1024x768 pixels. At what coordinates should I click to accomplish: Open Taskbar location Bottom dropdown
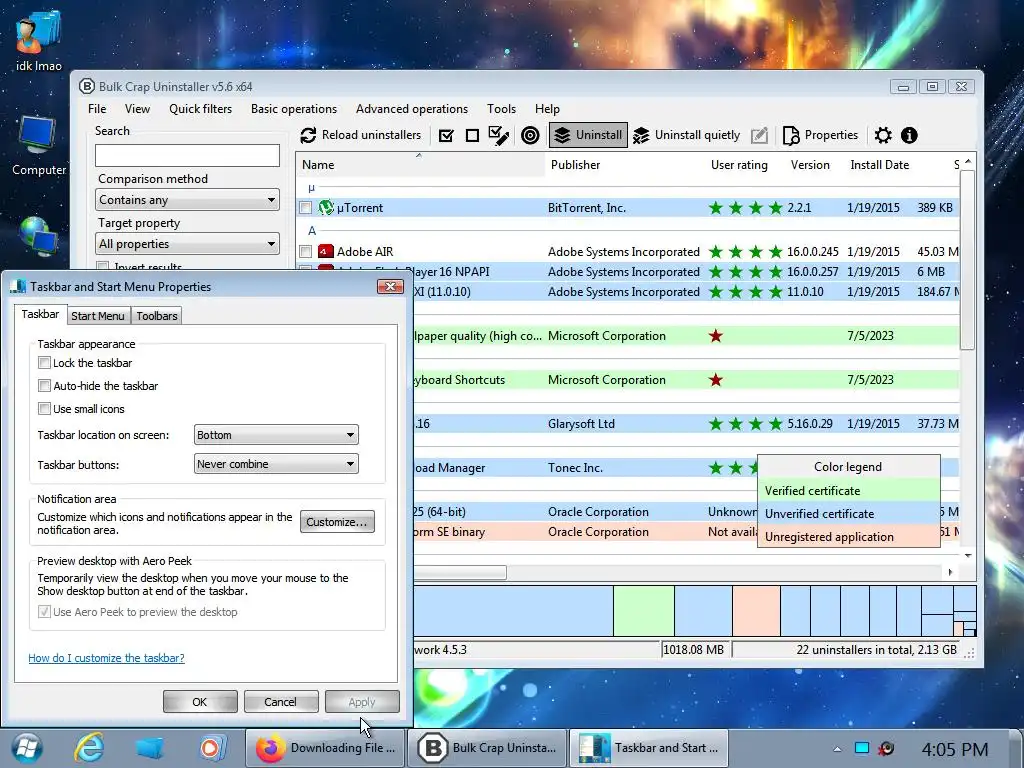tap(276, 435)
